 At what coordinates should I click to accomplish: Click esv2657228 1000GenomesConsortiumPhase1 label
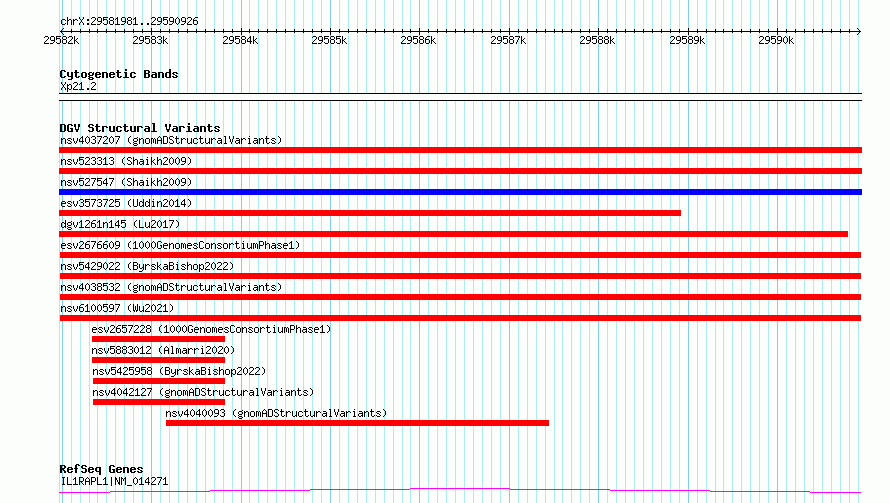[x=211, y=329]
